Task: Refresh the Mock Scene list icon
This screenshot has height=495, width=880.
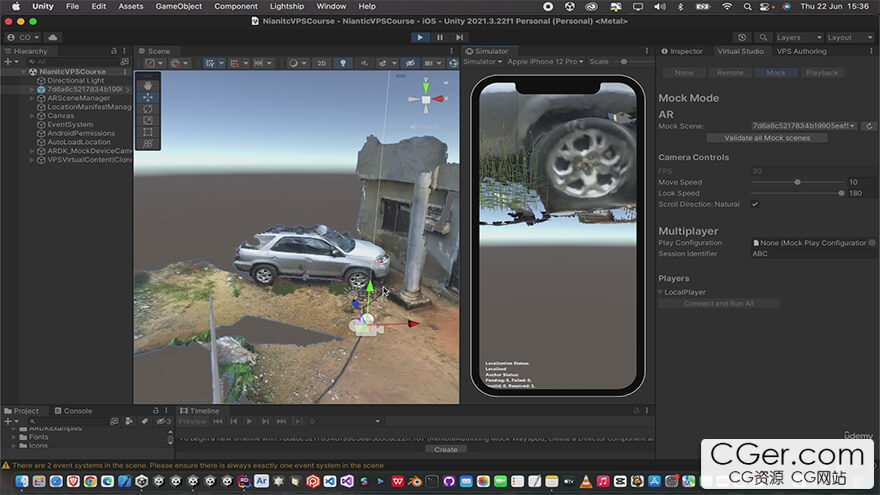Action: point(869,126)
